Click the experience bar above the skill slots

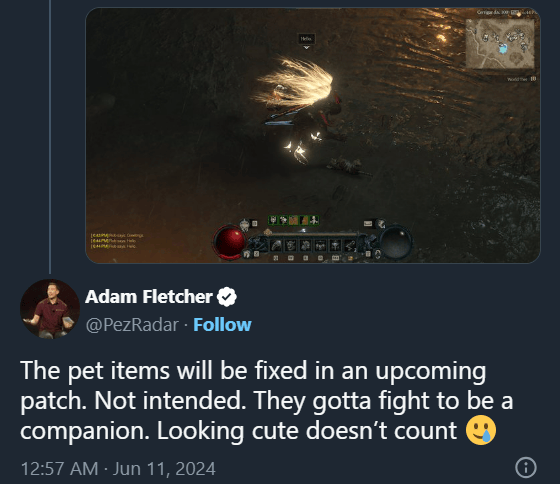point(314,235)
